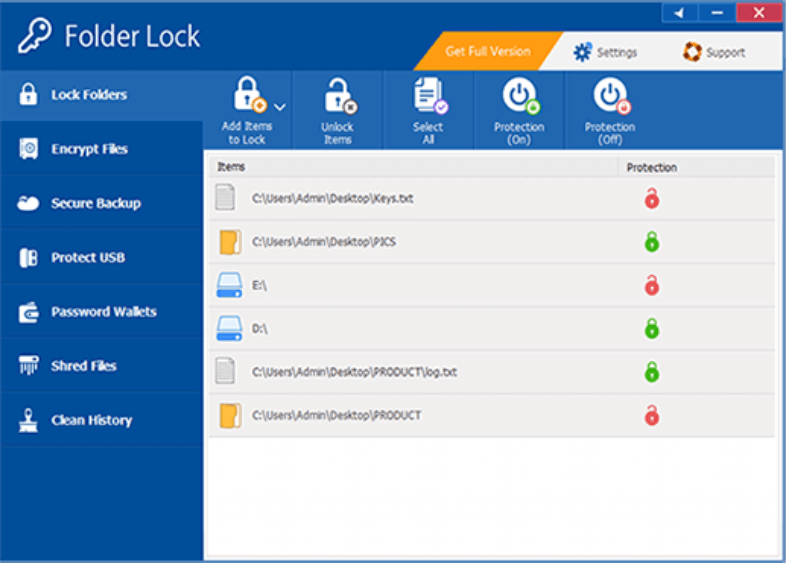The image size is (786, 563).
Task: Click the USB drive icon beside Protect USB
Action: [x=29, y=258]
